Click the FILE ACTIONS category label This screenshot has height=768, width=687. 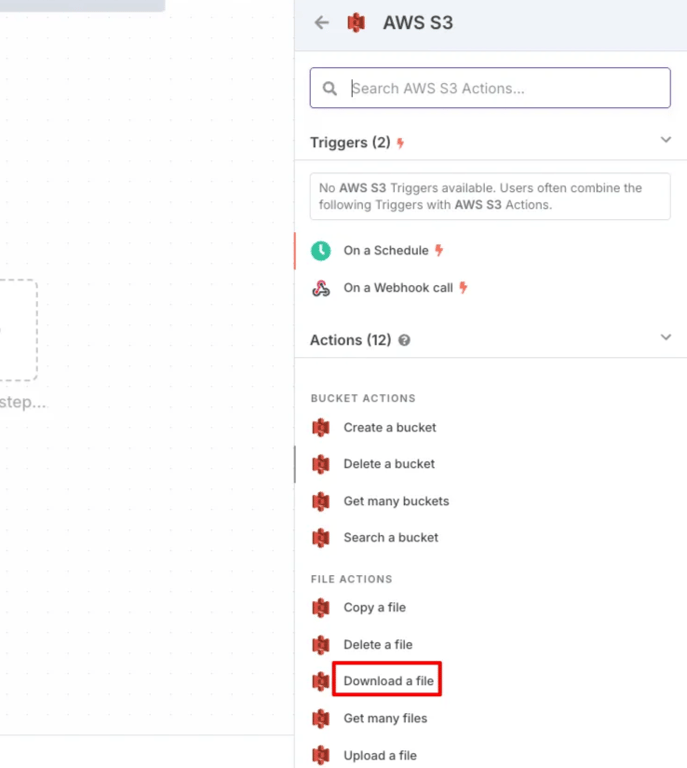coord(352,579)
